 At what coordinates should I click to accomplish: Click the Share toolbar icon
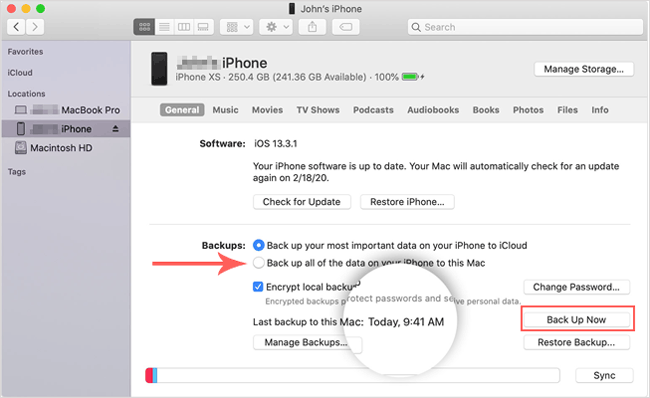312,27
